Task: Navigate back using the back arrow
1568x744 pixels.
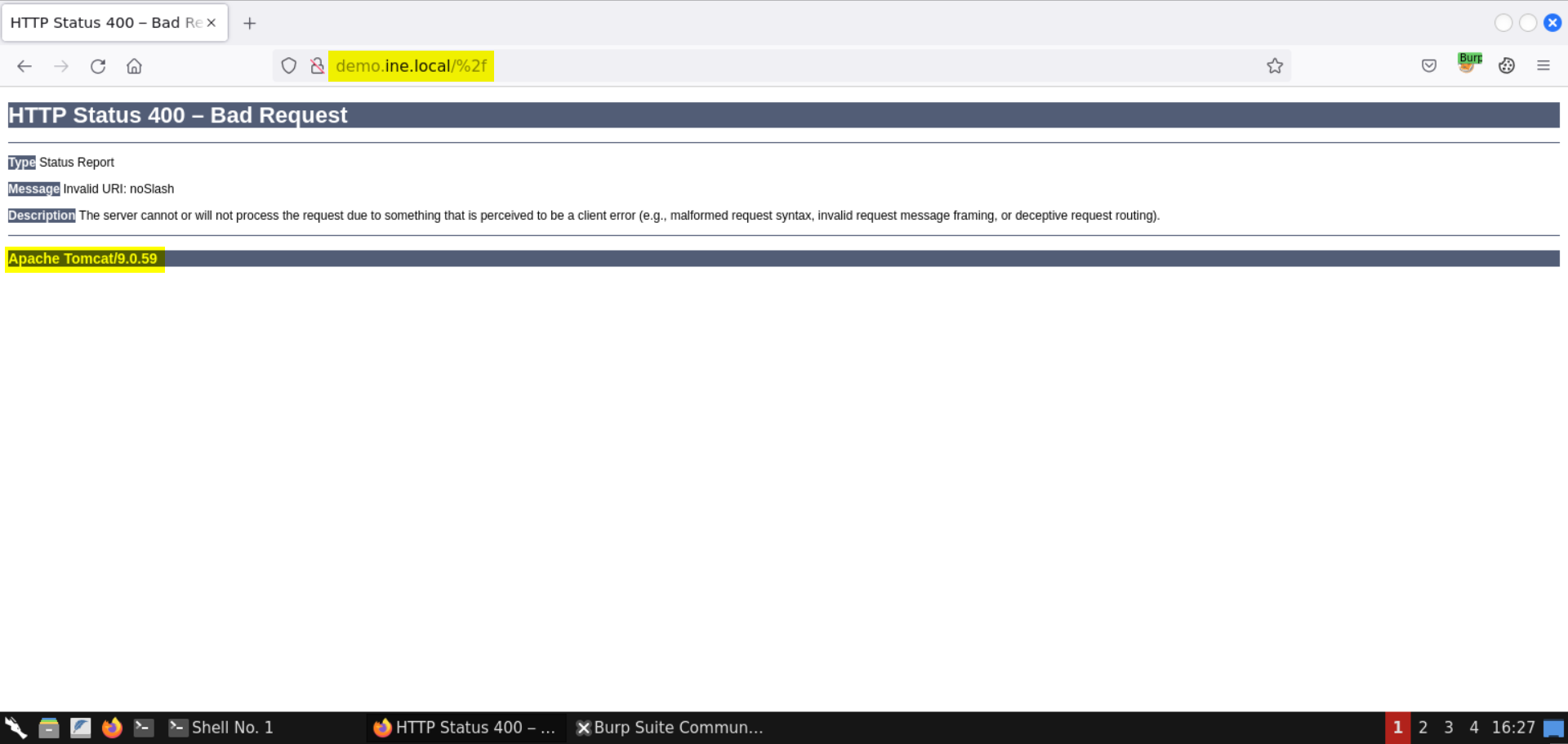Action: (x=24, y=66)
